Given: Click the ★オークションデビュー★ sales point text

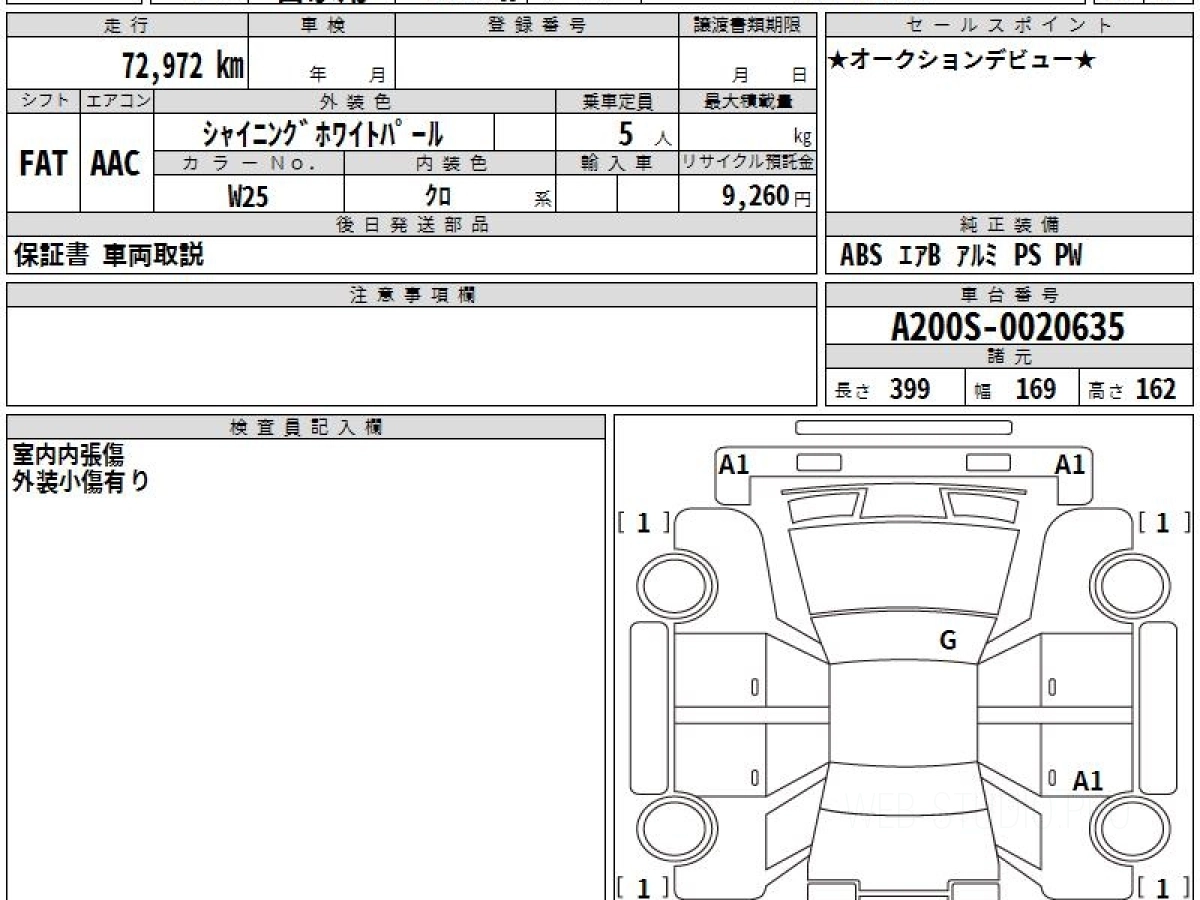Looking at the screenshot, I should (x=962, y=61).
